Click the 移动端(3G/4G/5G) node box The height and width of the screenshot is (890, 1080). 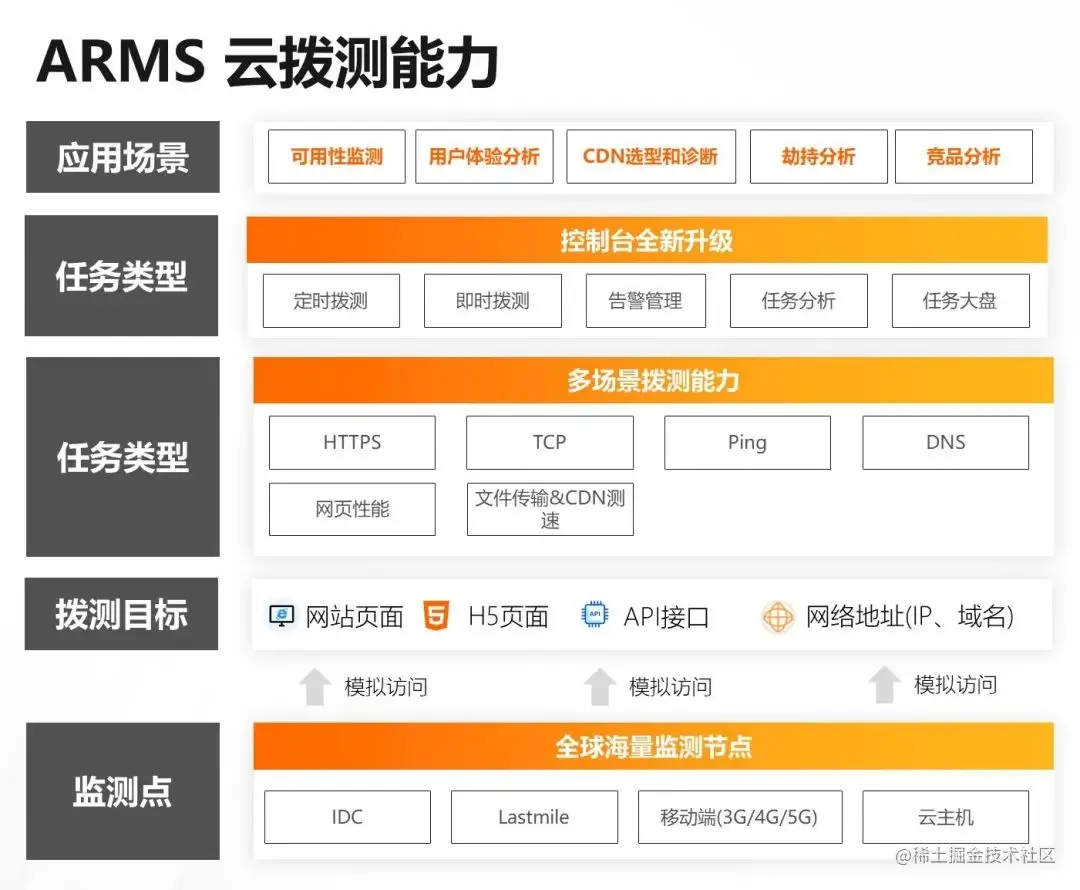pyautogui.click(x=740, y=817)
